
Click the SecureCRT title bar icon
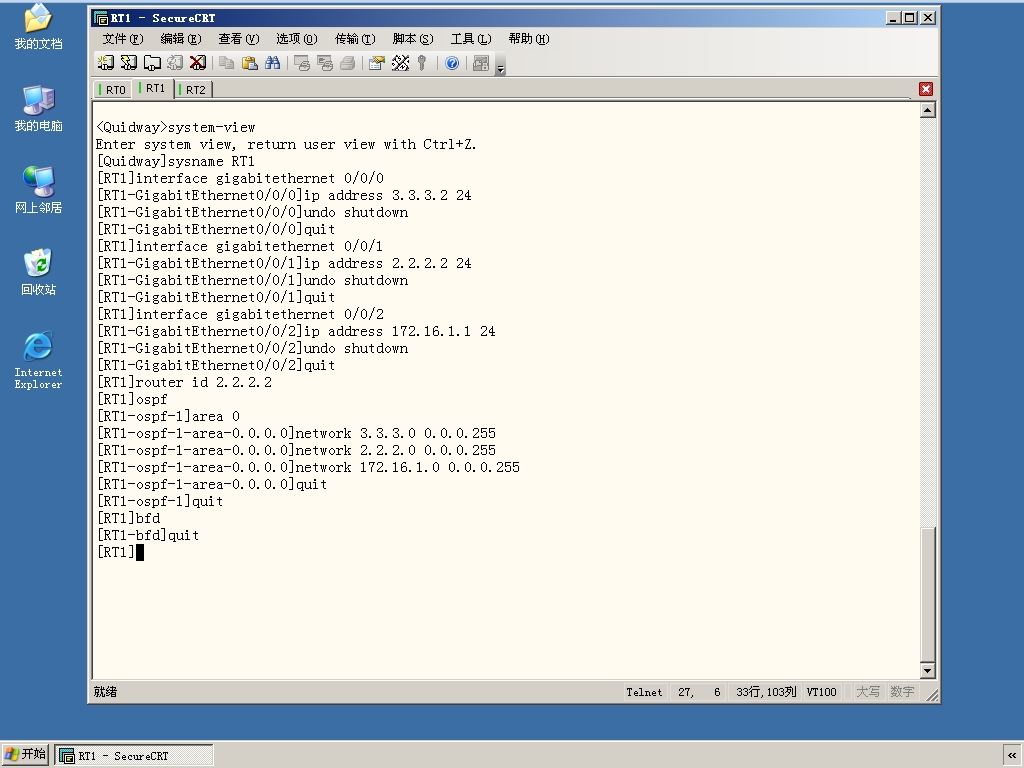[x=101, y=18]
